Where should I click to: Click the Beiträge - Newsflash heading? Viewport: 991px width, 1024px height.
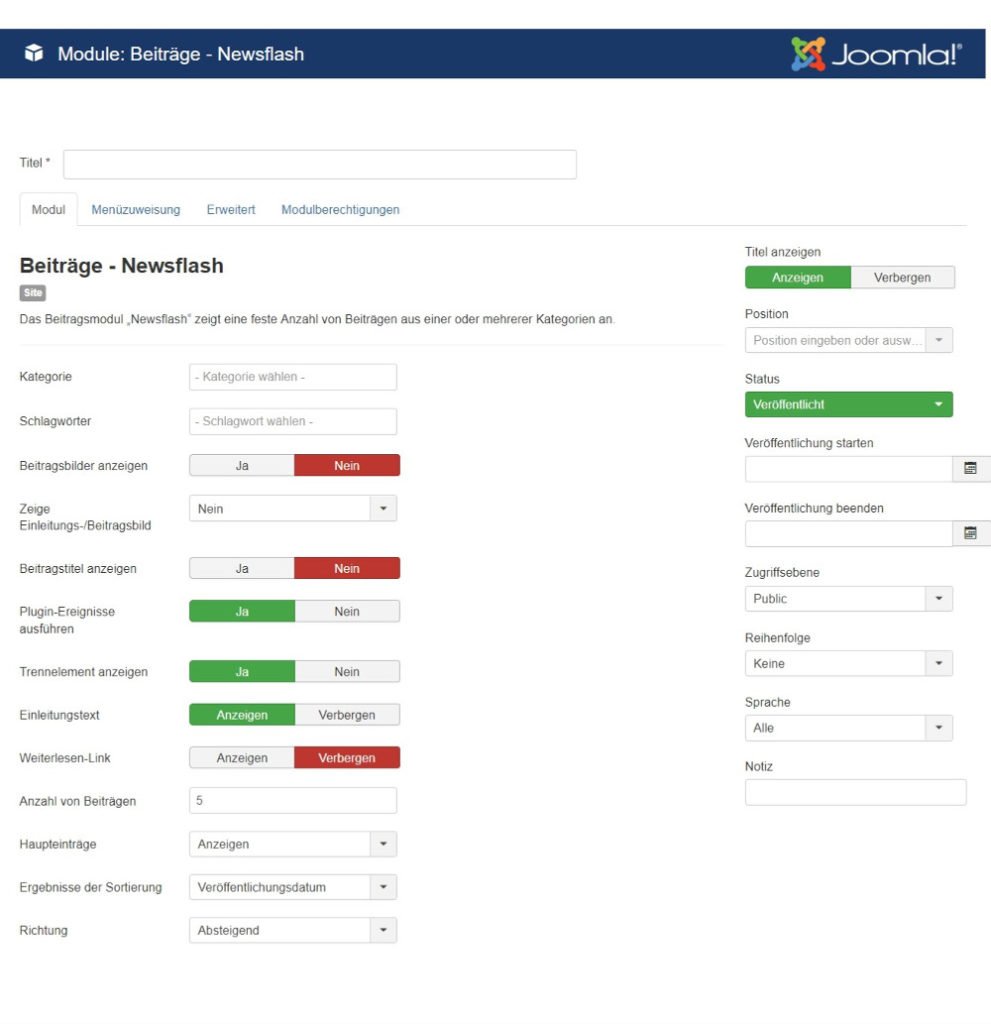pos(122,266)
